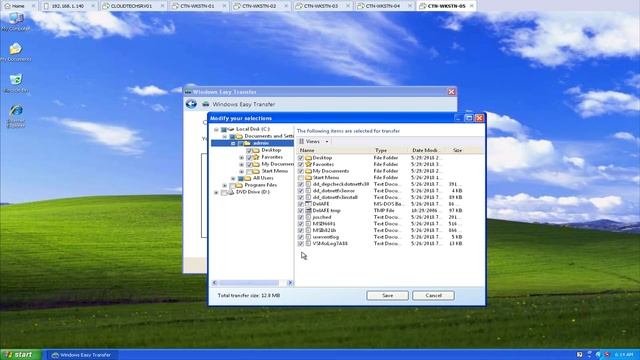This screenshot has height=360, width=640.
Task: Collapse the Documents and Settings tree node
Action: [225, 136]
